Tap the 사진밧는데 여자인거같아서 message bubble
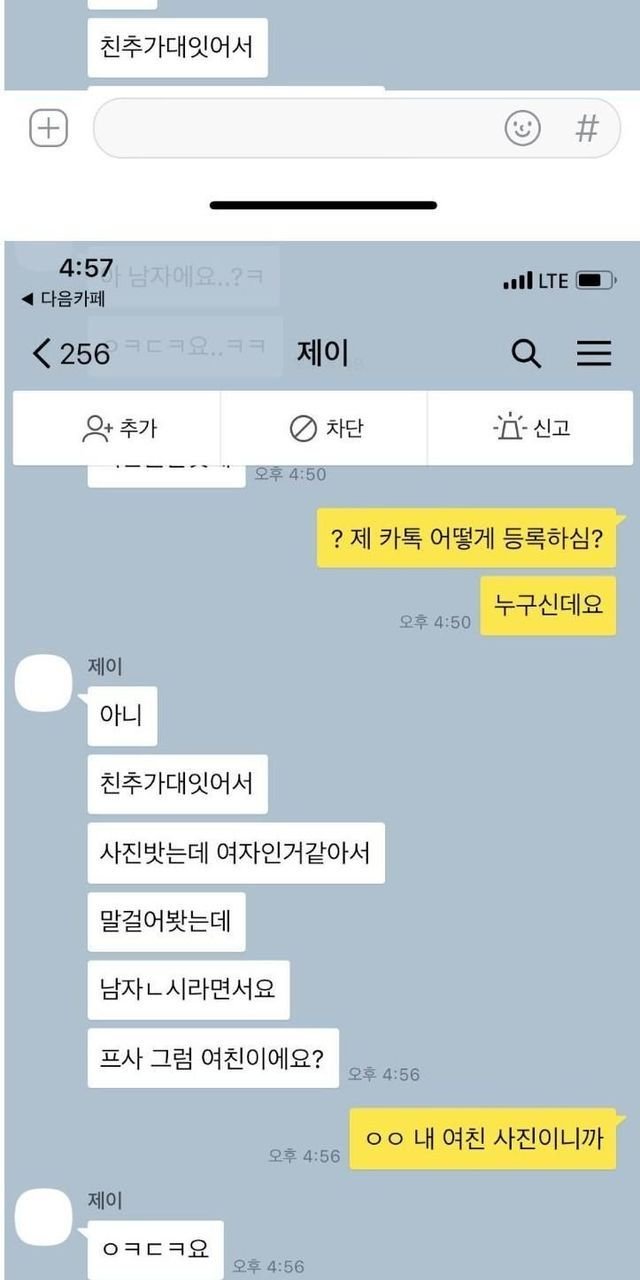This screenshot has width=640, height=1280. (x=236, y=853)
